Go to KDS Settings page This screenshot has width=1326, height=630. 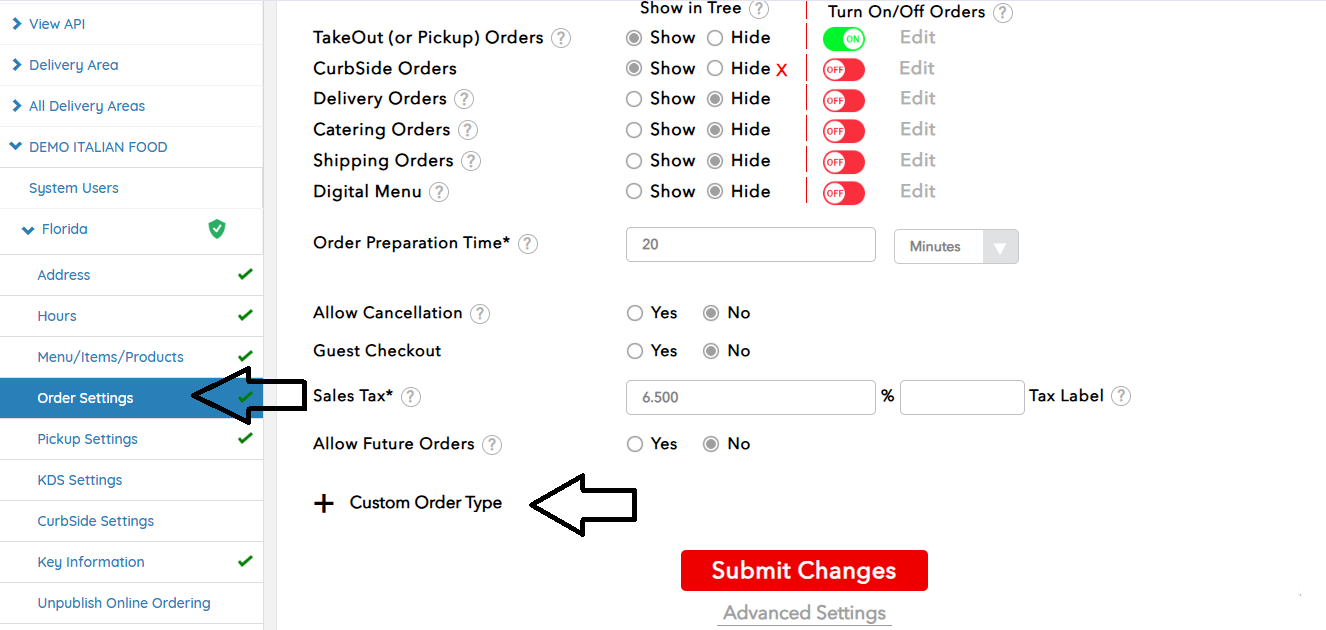tap(80, 480)
